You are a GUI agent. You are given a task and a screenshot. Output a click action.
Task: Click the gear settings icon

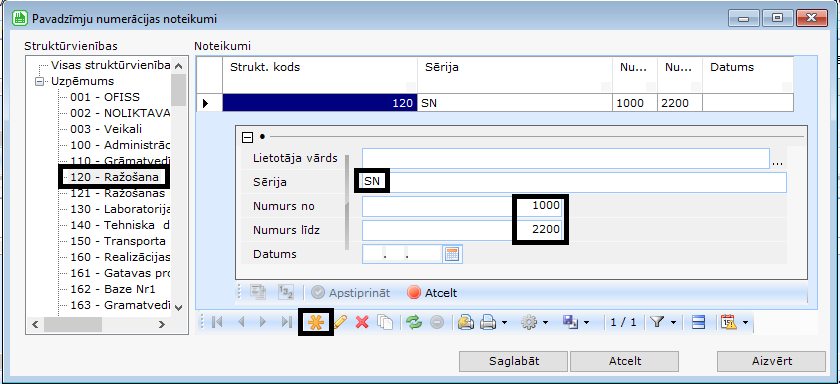click(529, 322)
